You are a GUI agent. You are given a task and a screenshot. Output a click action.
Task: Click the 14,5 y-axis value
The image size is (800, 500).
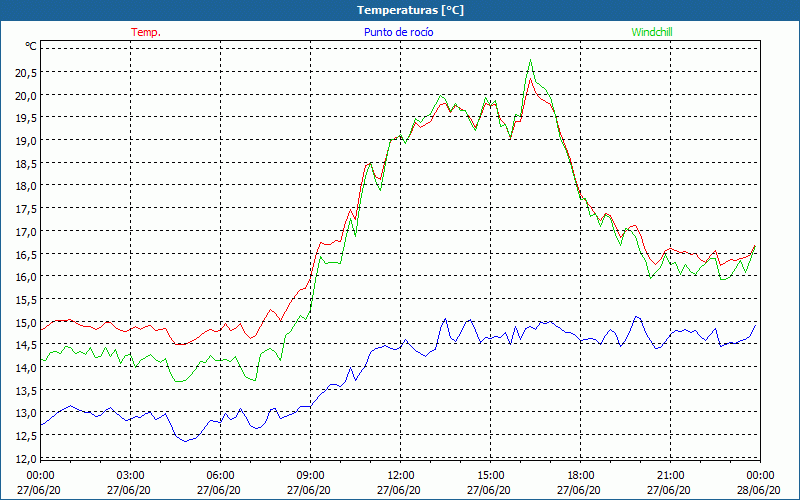(26, 345)
